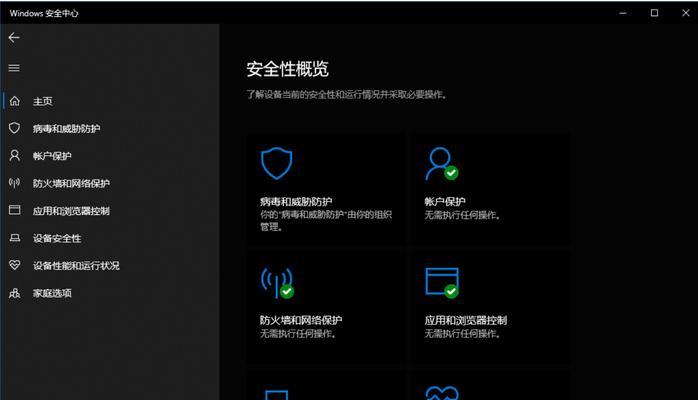This screenshot has height=400, width=698.
Task: Open the partially visible heart health icon card
Action: coord(442,393)
